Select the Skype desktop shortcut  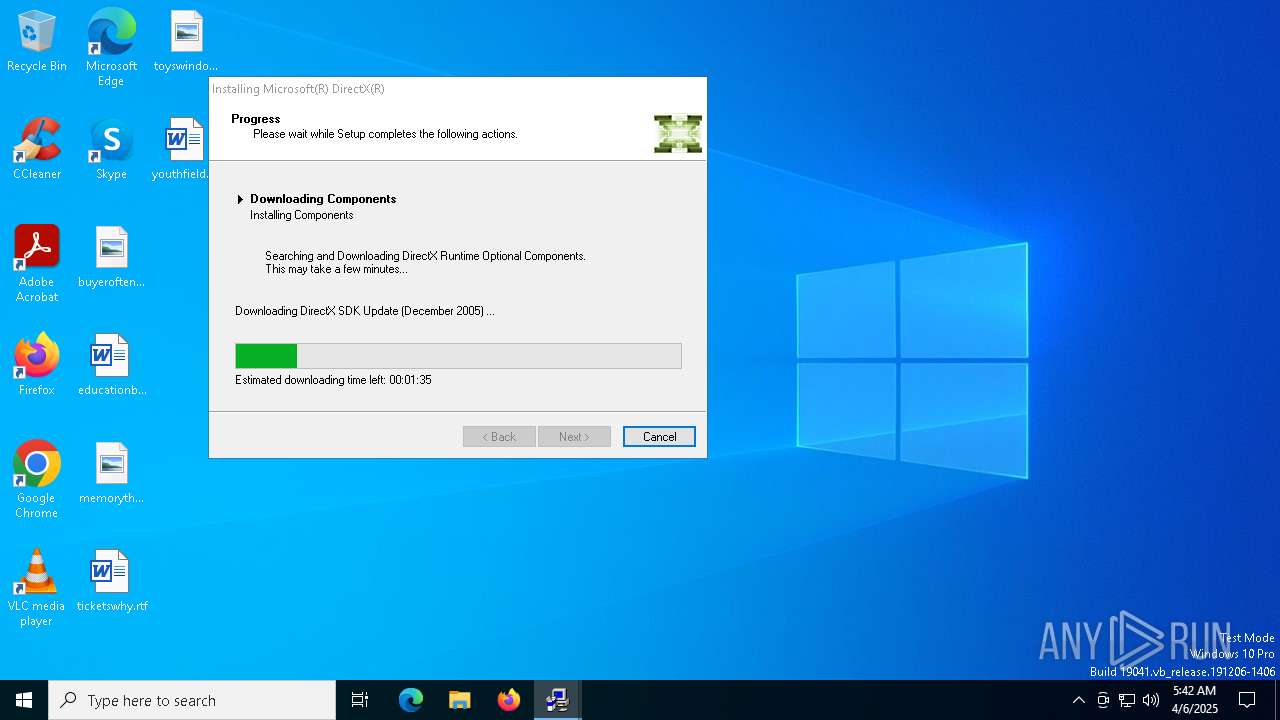111,150
